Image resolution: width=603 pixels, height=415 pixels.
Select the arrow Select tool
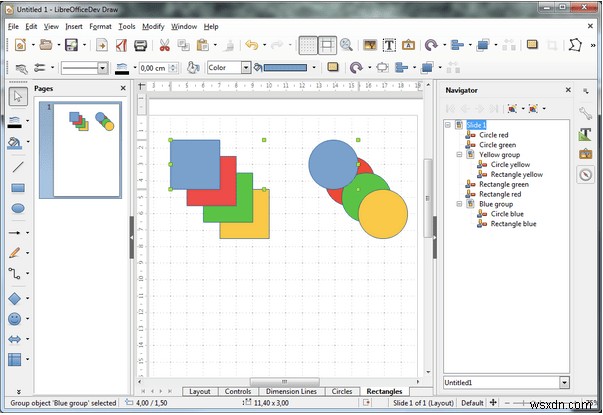point(18,96)
